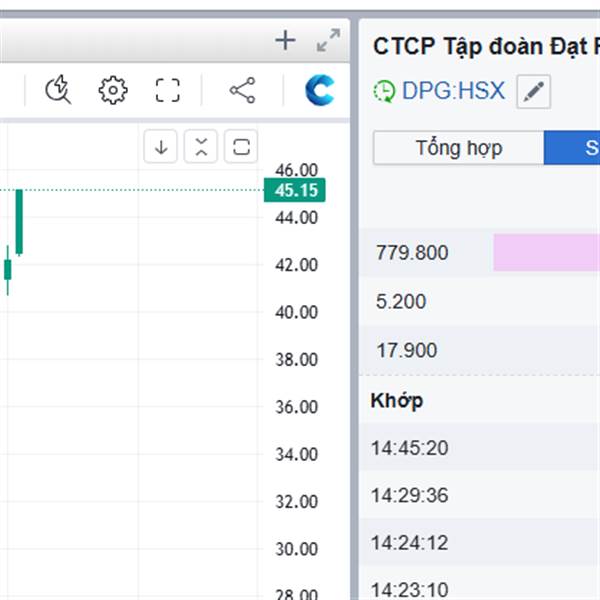Click the tall green candlestick reaching 45.15

coord(19,222)
